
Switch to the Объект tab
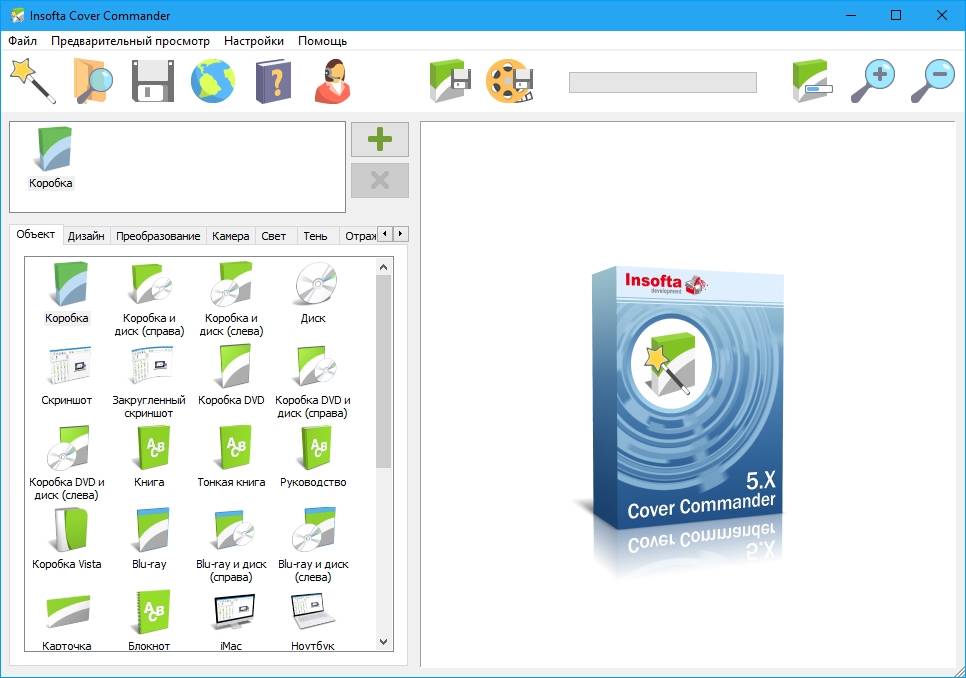pos(36,235)
